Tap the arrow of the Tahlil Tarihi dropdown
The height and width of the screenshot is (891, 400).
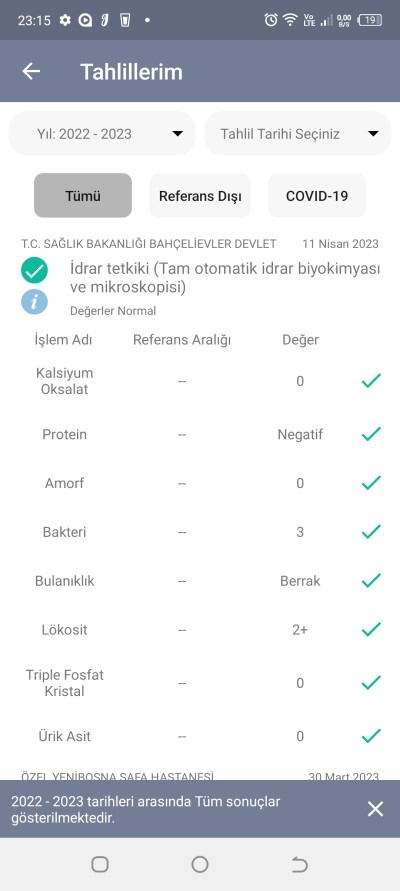point(373,134)
